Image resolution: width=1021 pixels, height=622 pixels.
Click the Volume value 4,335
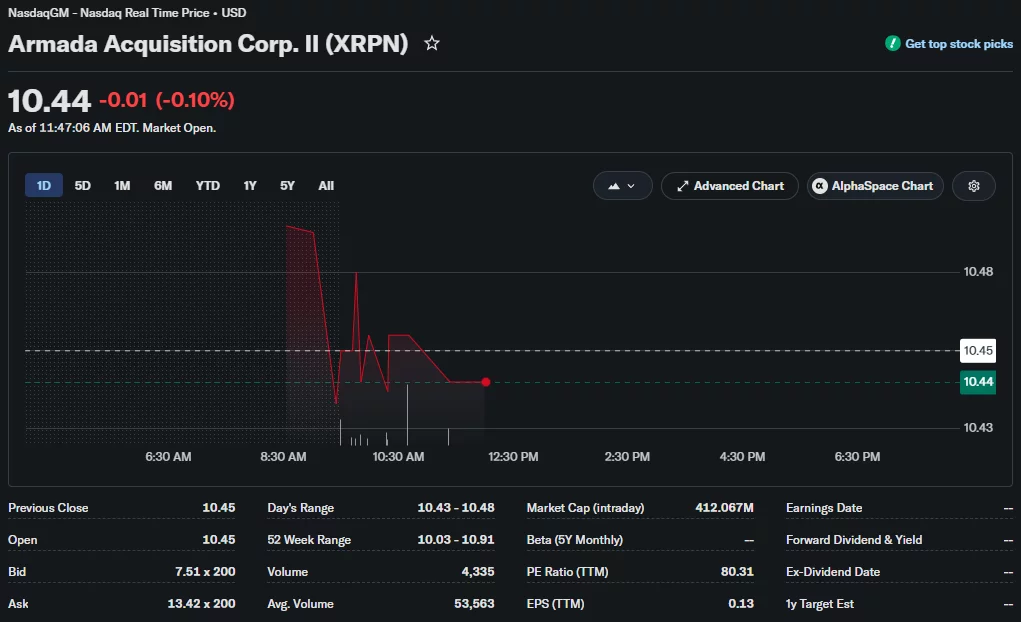point(478,572)
